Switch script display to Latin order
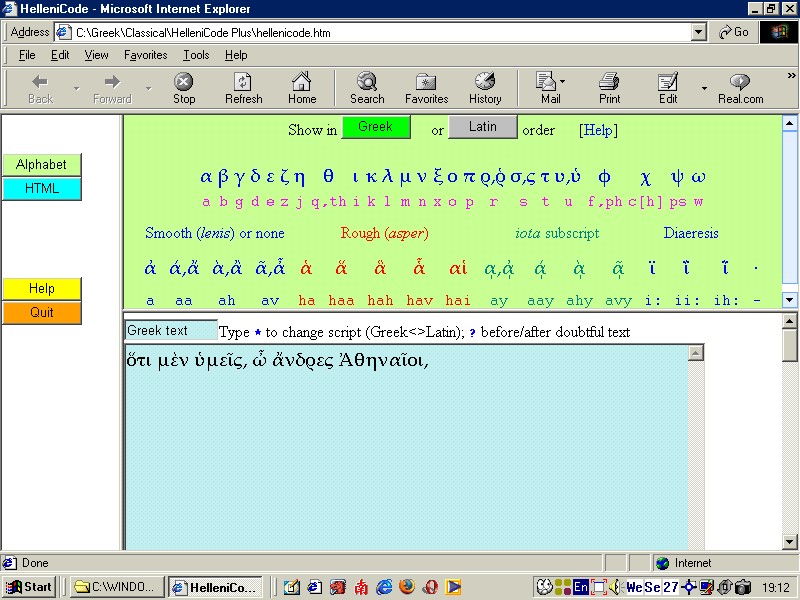Viewport: 800px width, 600px height. (484, 127)
